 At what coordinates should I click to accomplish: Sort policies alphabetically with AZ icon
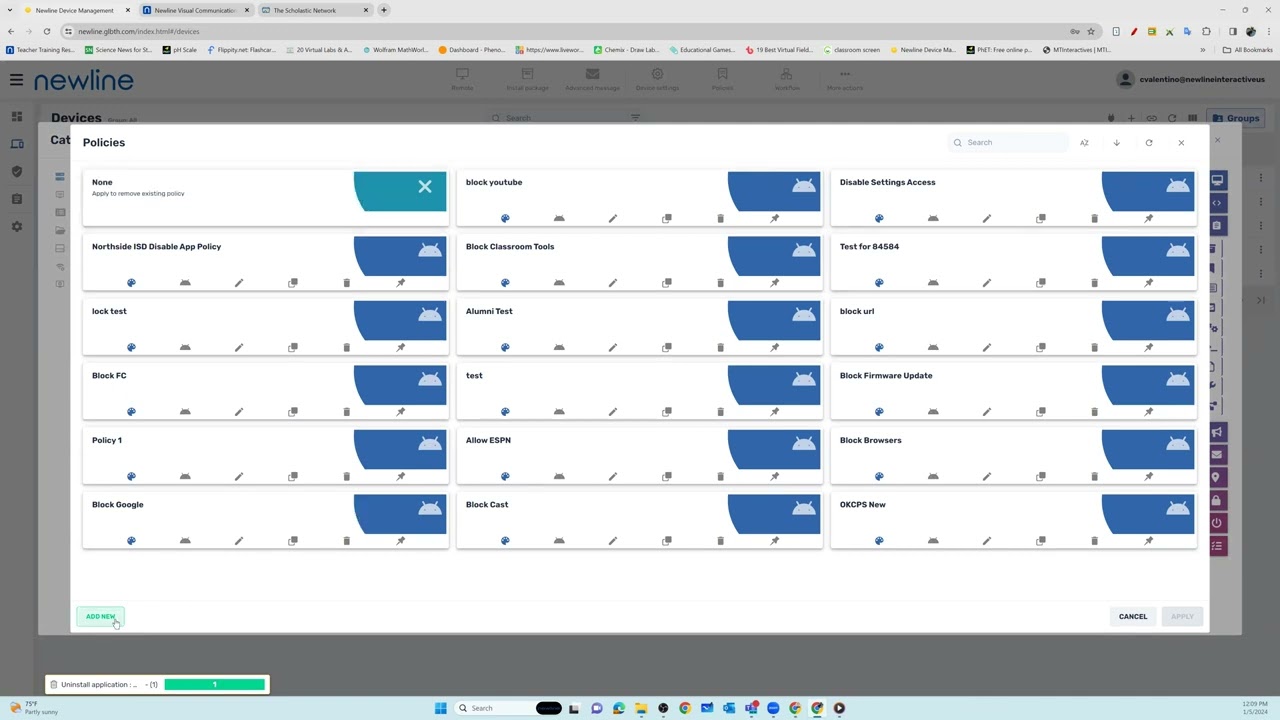1084,143
